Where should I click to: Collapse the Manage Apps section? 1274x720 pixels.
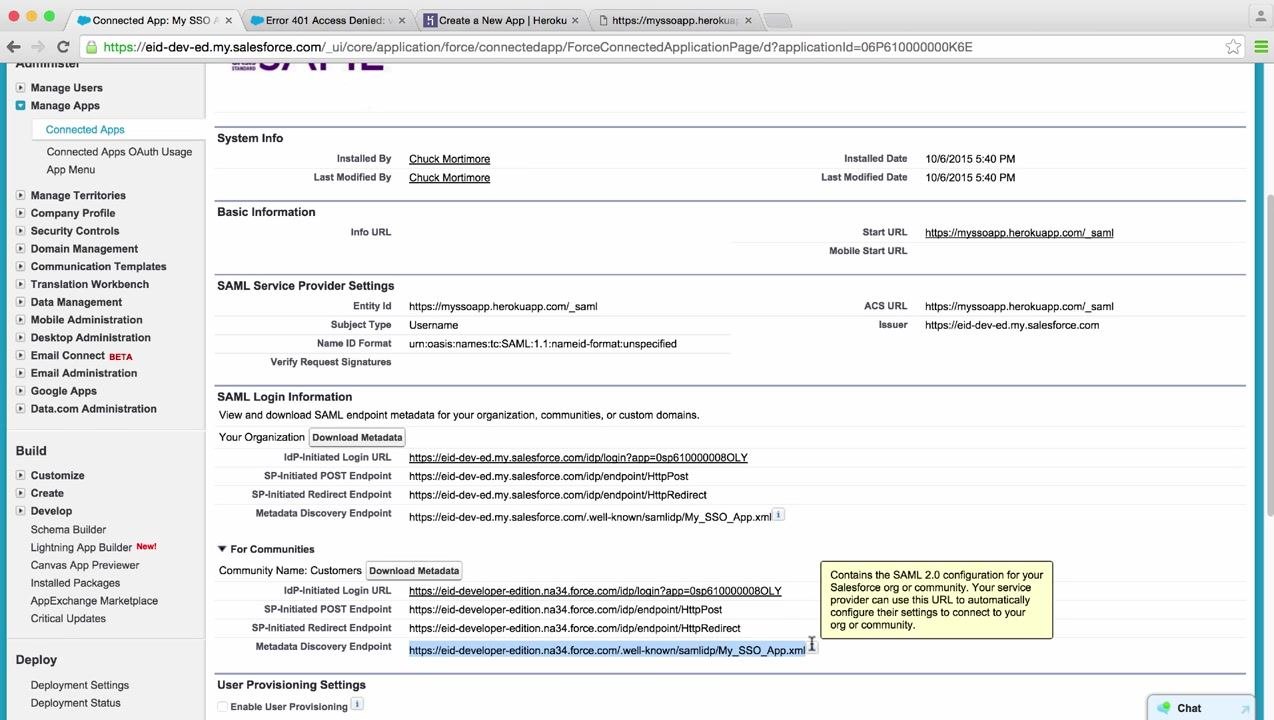[x=20, y=106]
